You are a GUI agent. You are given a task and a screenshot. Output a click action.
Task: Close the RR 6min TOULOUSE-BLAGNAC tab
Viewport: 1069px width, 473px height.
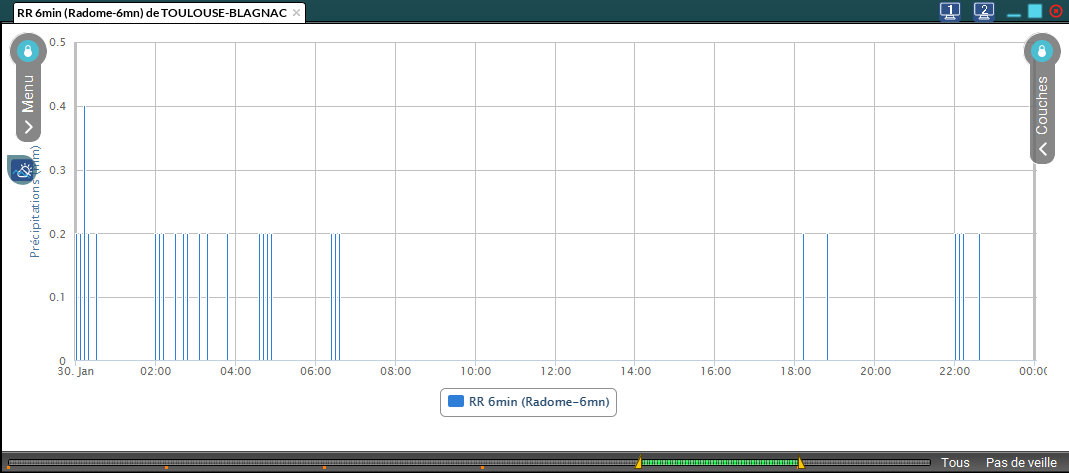(x=297, y=13)
